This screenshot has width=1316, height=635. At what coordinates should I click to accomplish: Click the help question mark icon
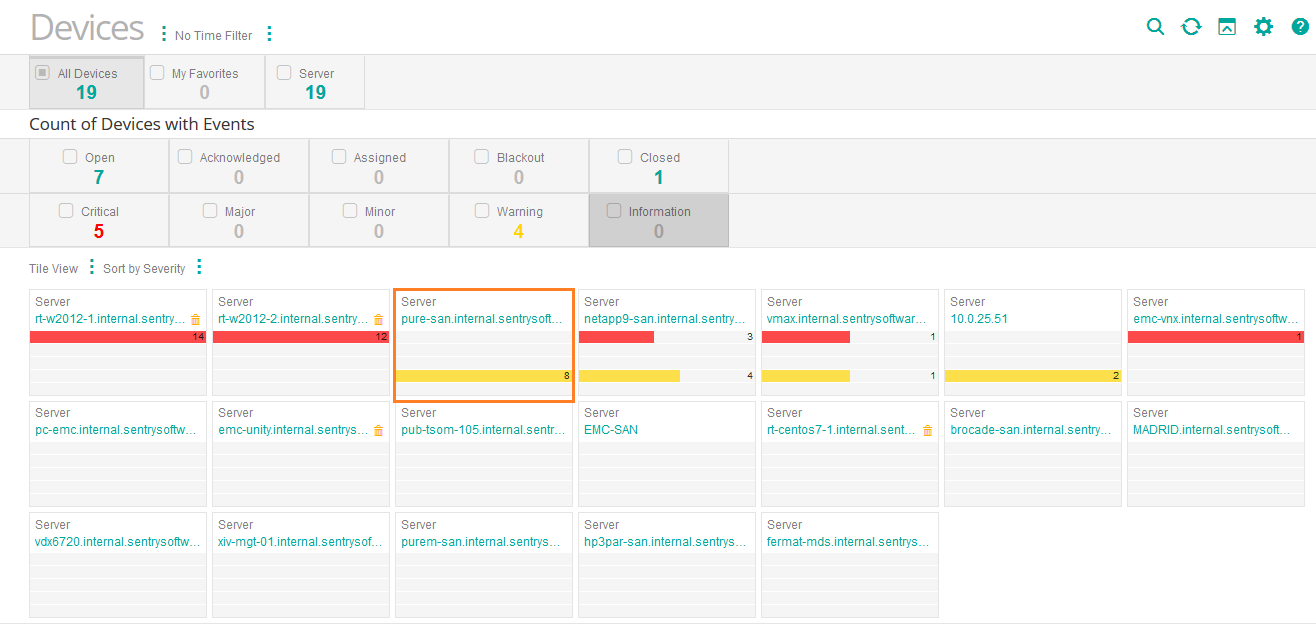point(1299,27)
